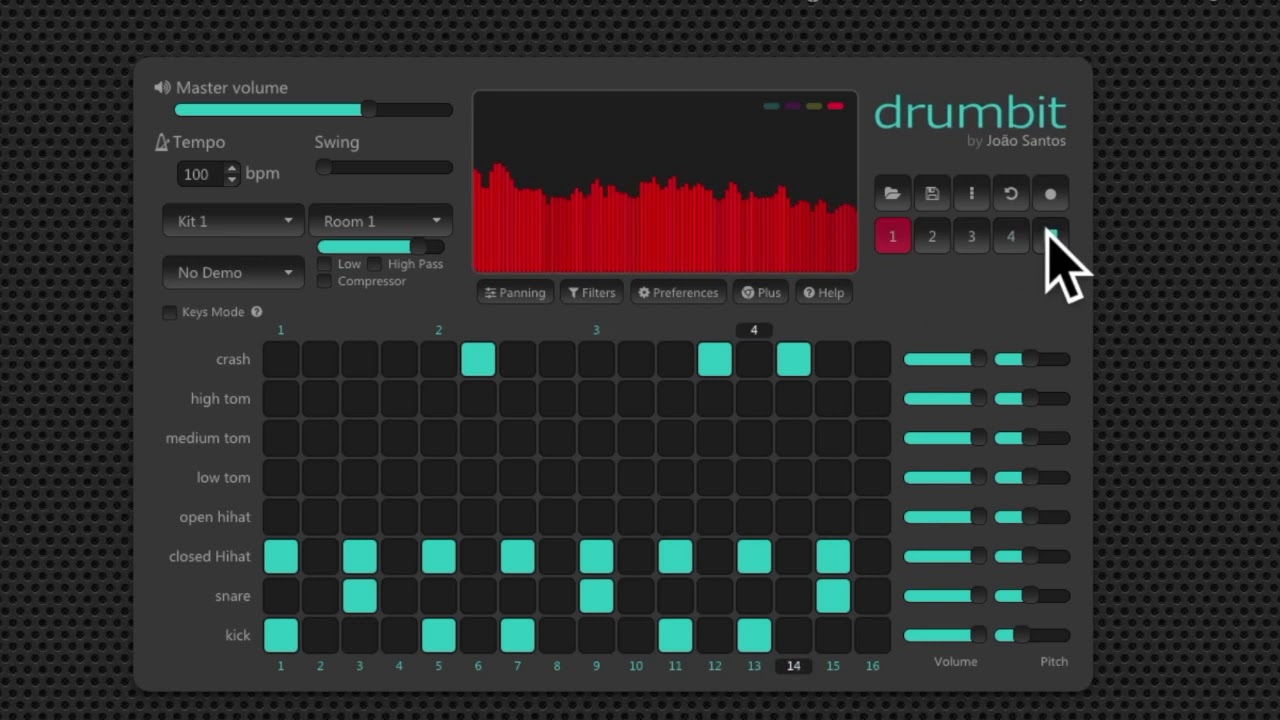This screenshot has width=1280, height=720.
Task: Adjust the closed Hihat pitch slider
Action: pyautogui.click(x=1032, y=556)
